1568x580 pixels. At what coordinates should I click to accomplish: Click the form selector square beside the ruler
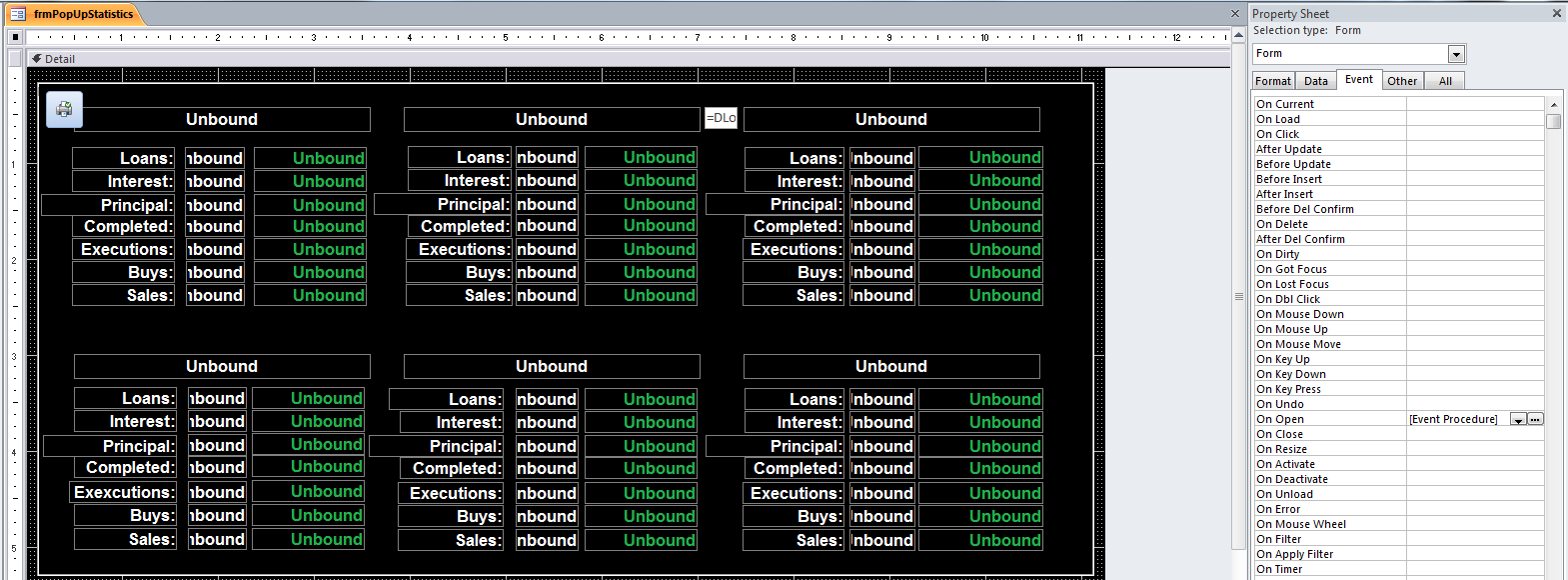14,37
